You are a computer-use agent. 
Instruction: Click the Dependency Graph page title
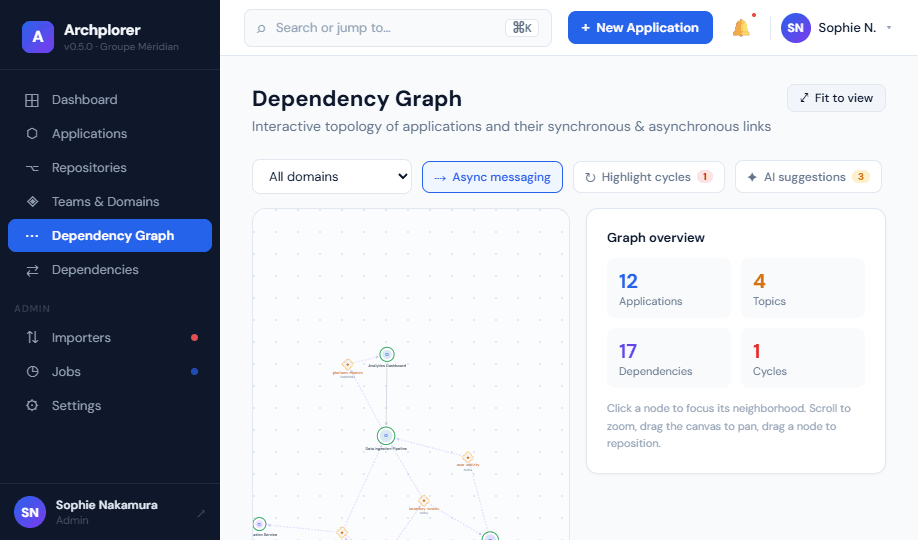tap(357, 98)
